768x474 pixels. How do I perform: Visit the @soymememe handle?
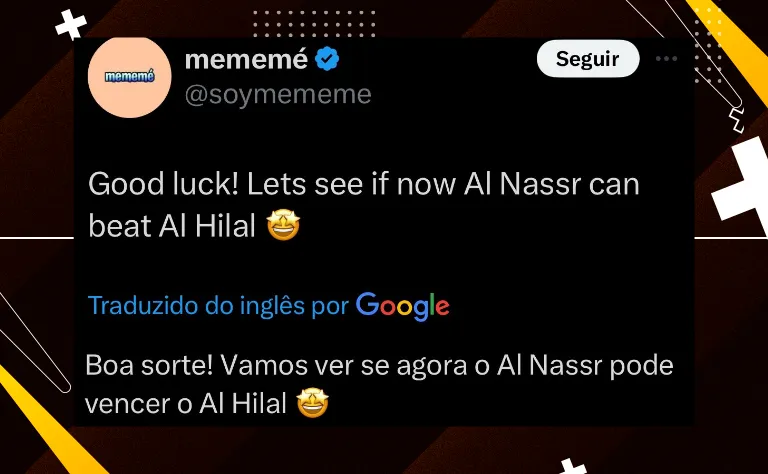pyautogui.click(x=278, y=94)
